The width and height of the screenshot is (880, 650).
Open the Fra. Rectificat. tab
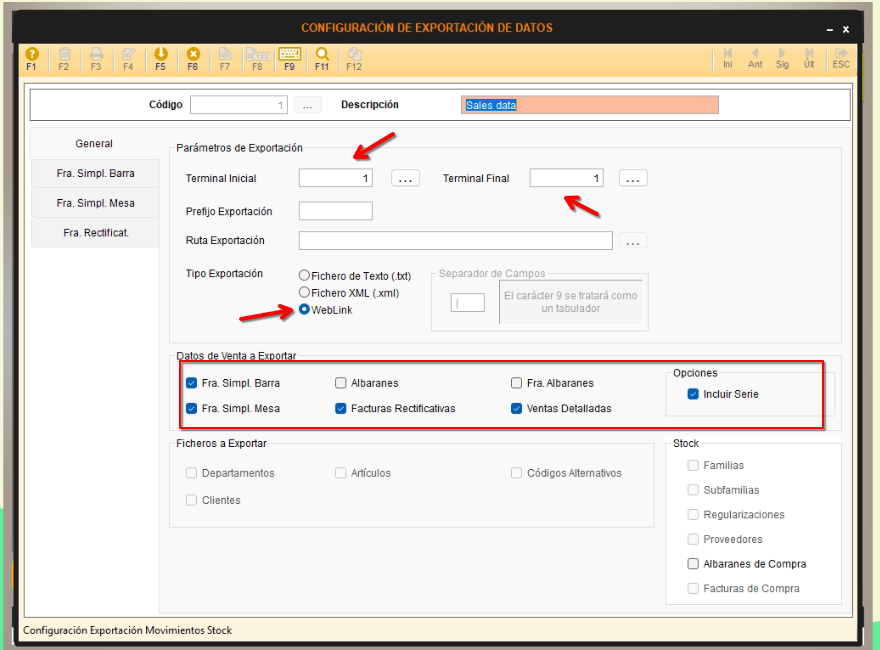pos(95,233)
